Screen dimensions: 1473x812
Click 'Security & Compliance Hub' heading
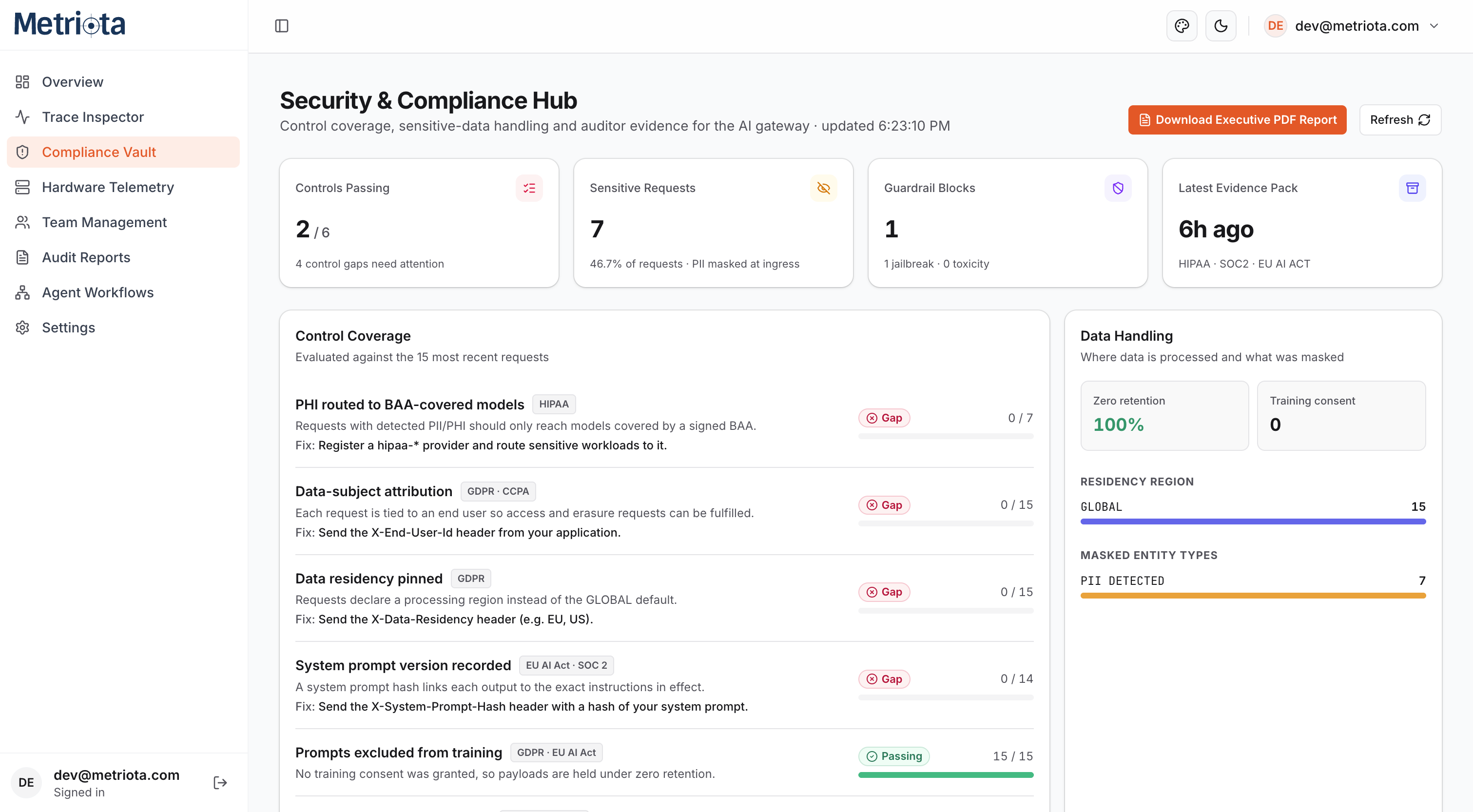pos(428,100)
